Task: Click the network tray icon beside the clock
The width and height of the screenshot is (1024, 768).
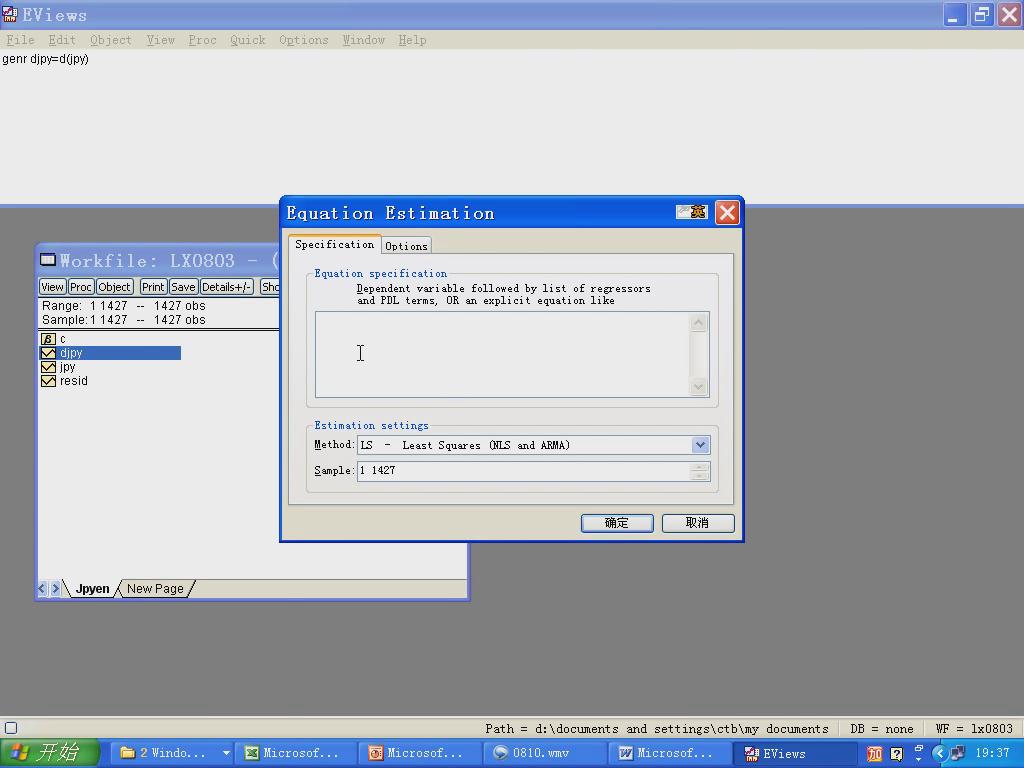Action: point(959,754)
